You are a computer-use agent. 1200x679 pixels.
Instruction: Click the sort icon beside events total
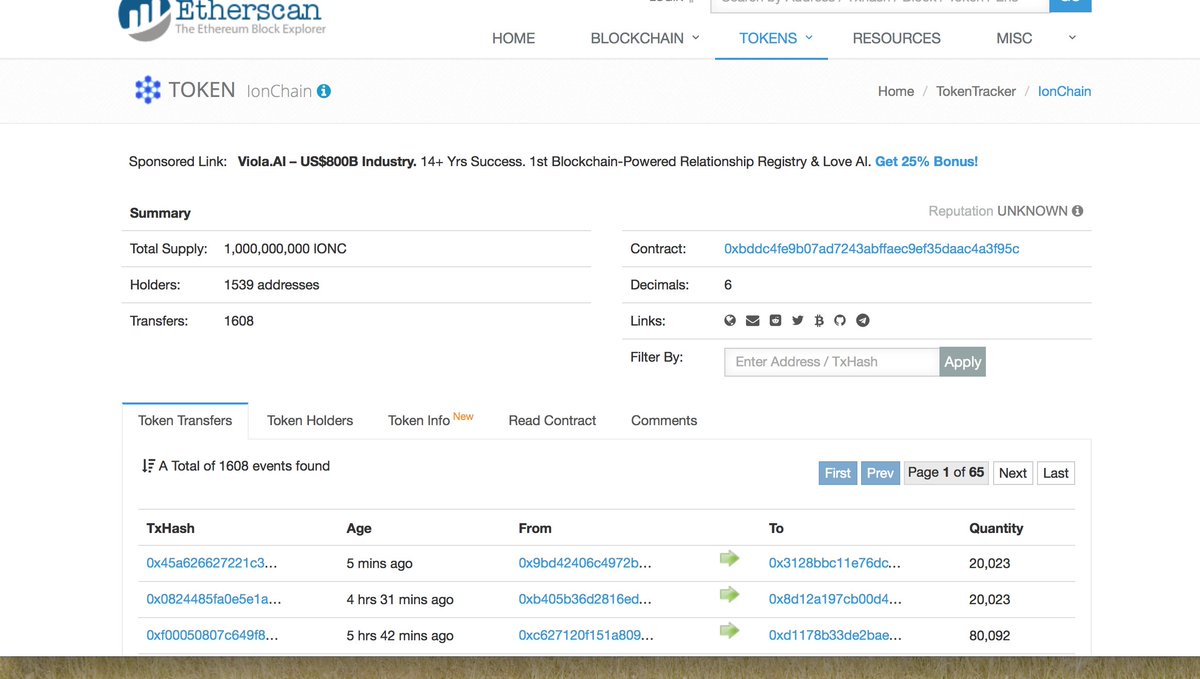(x=148, y=466)
